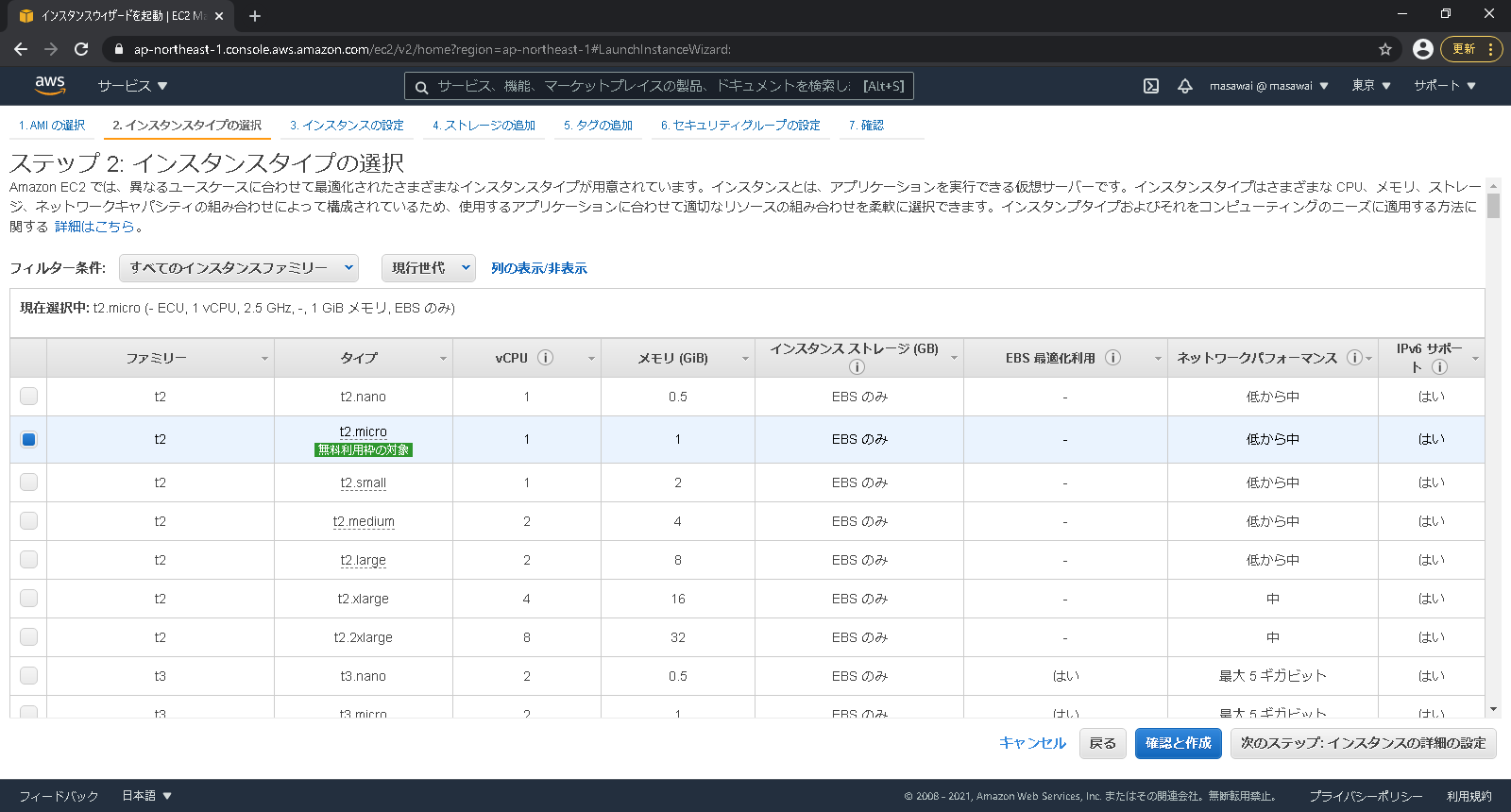
Task: View site info lock icon
Action: tap(118, 49)
